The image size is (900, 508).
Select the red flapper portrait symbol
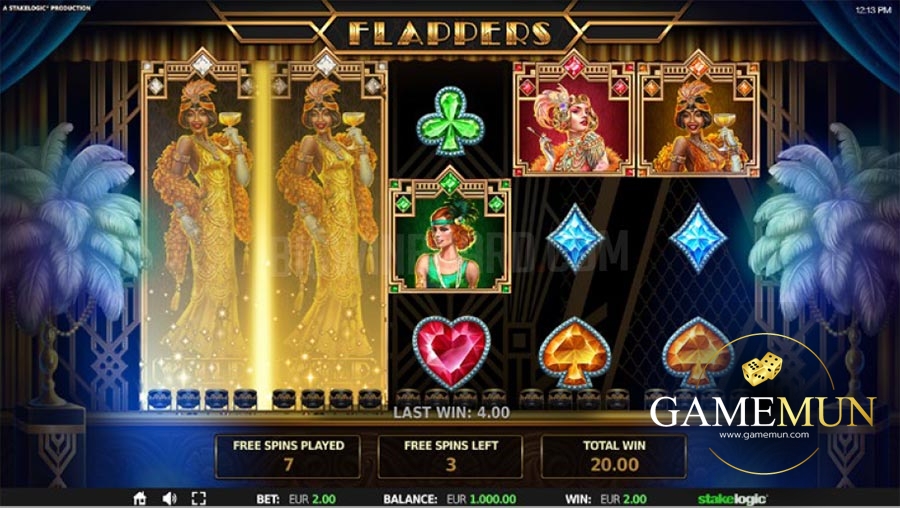pos(574,117)
